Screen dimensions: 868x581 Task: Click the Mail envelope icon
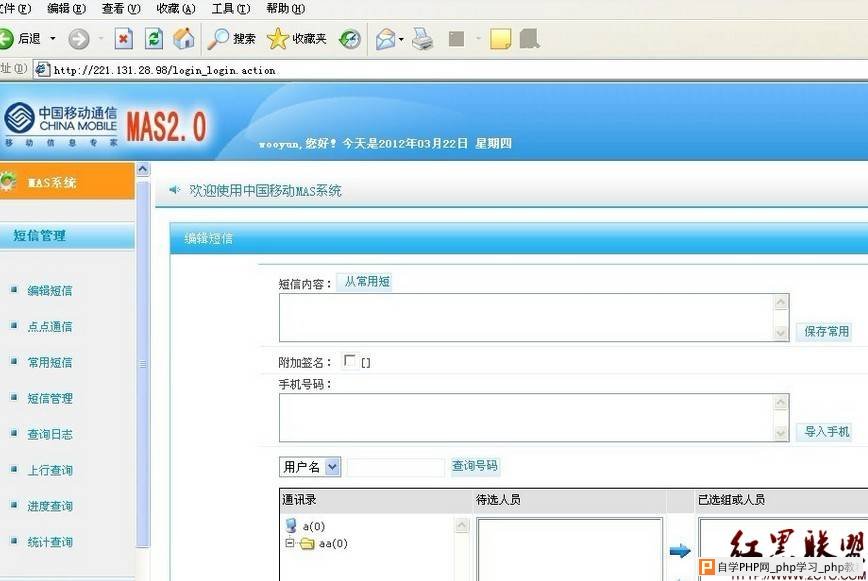[x=386, y=39]
